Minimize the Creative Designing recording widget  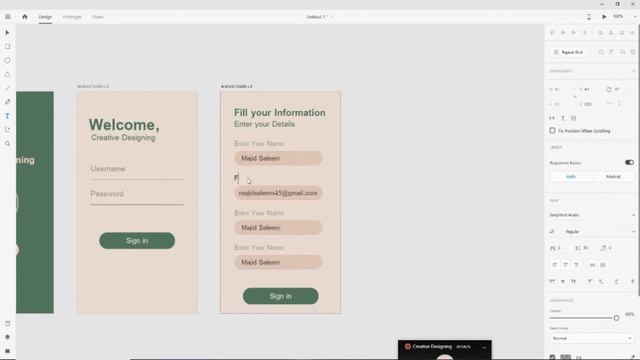click(x=484, y=347)
